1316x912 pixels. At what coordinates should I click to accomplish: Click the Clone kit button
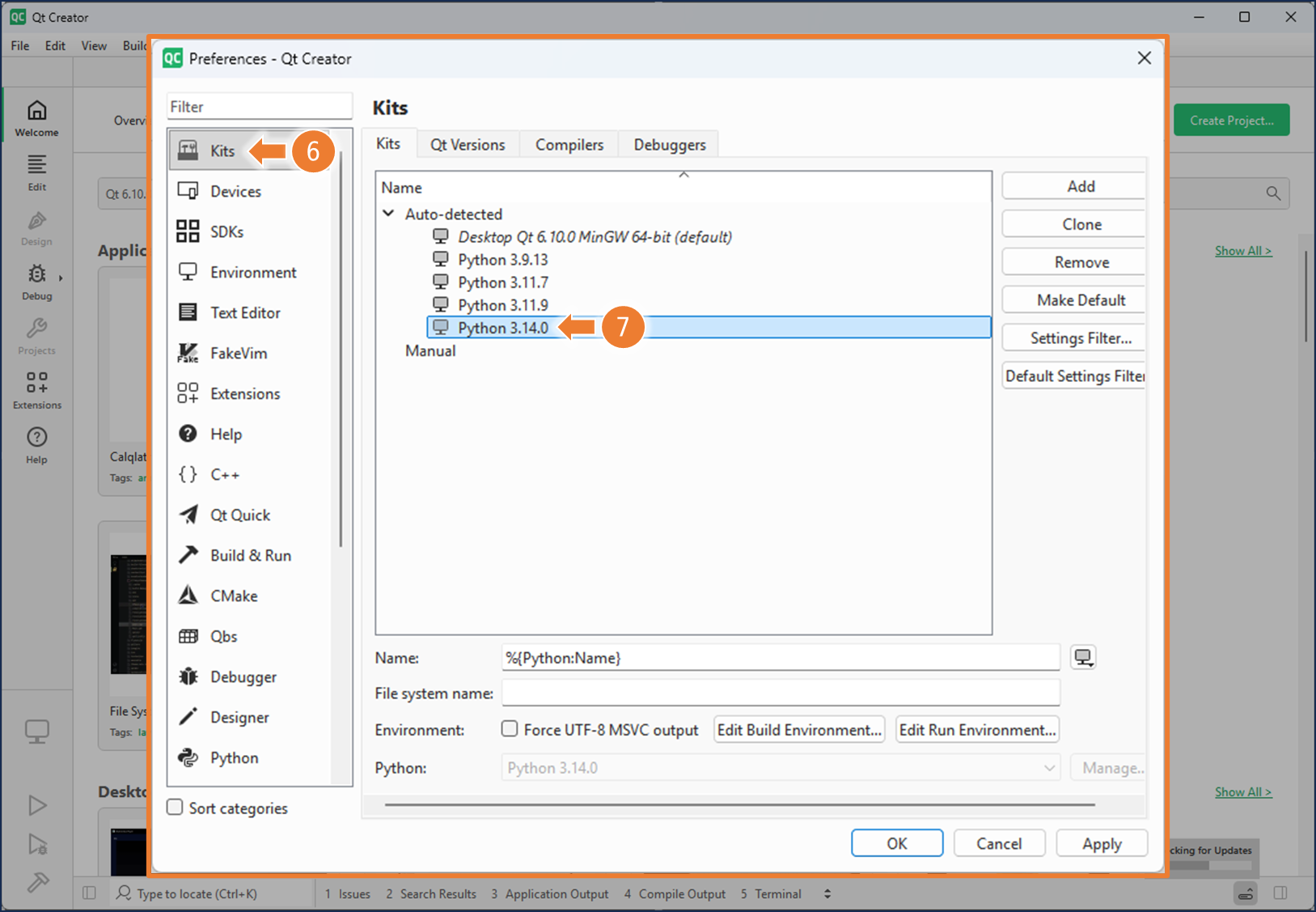click(1073, 224)
